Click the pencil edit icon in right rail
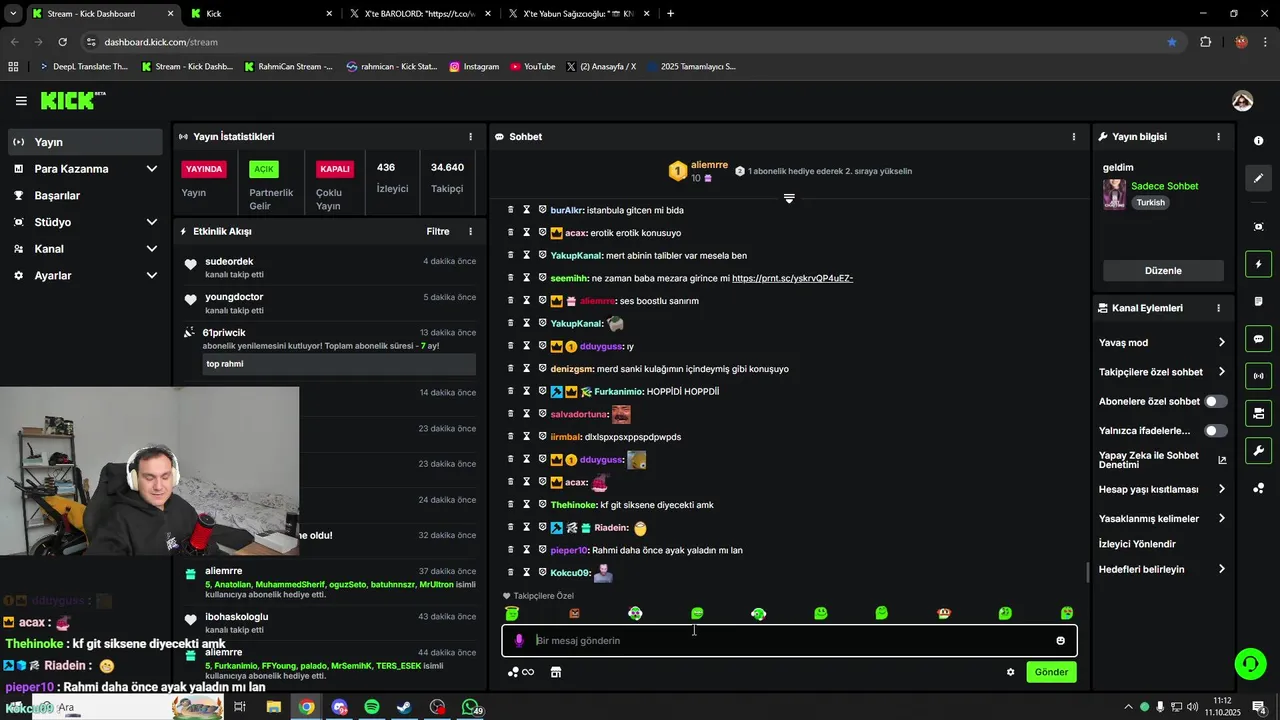This screenshot has height=720, width=1280. point(1259,178)
